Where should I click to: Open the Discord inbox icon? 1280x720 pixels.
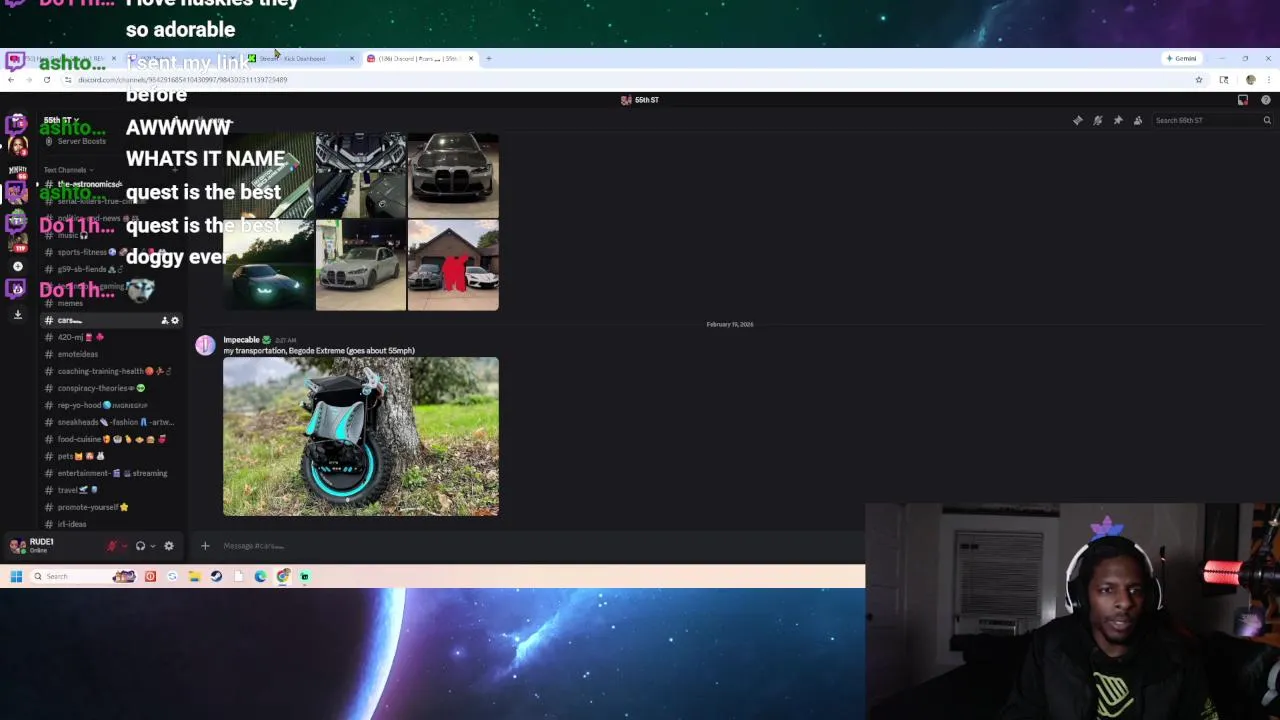(x=1243, y=100)
